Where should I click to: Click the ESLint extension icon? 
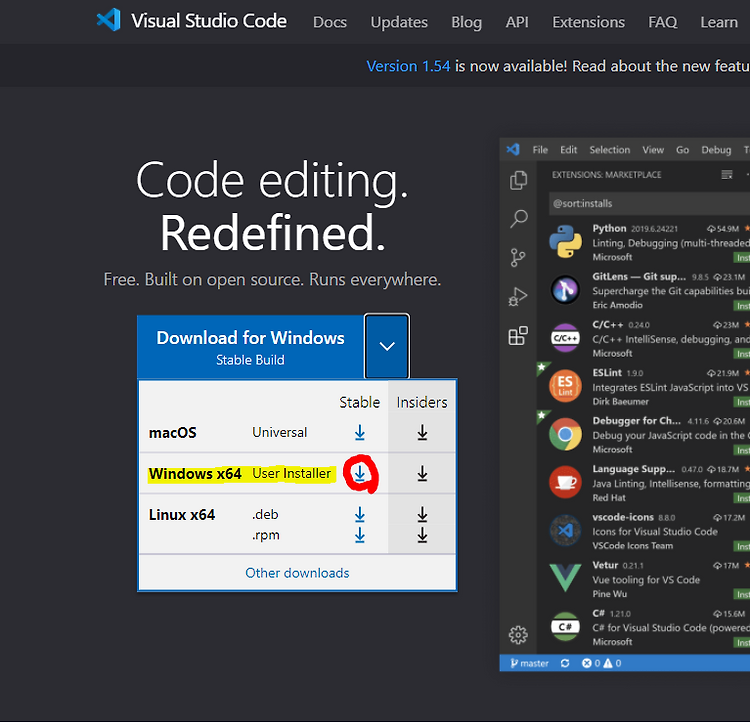(x=565, y=386)
